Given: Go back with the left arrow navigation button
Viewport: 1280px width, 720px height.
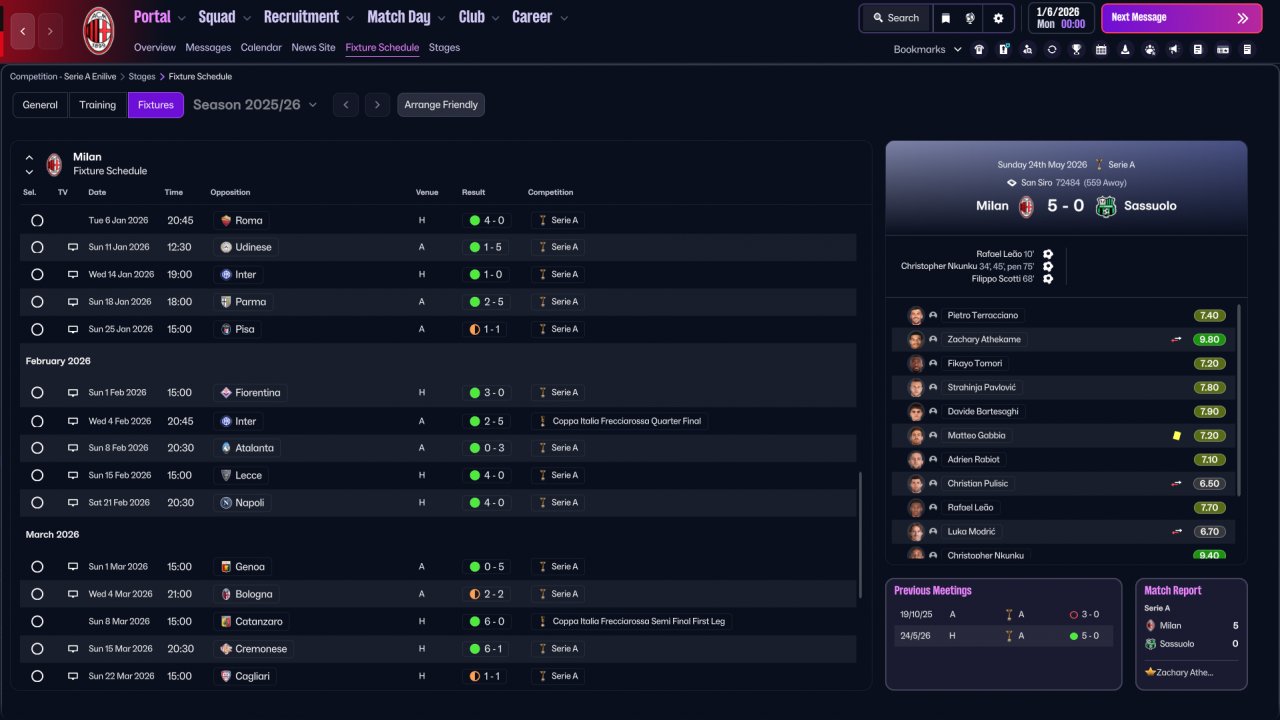Looking at the screenshot, I should click(23, 31).
